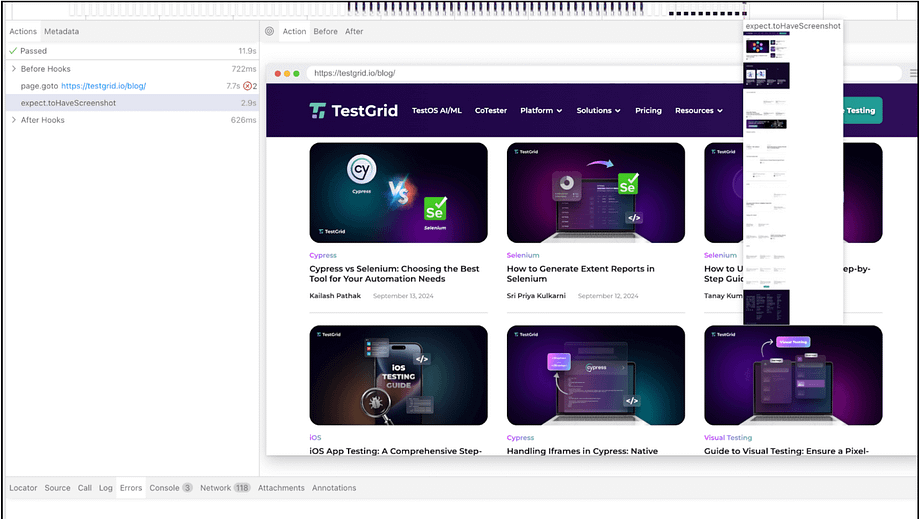Screen dimensions: 919x519
Task: Open the Extent Reports in Selenium article title
Action: point(580,274)
